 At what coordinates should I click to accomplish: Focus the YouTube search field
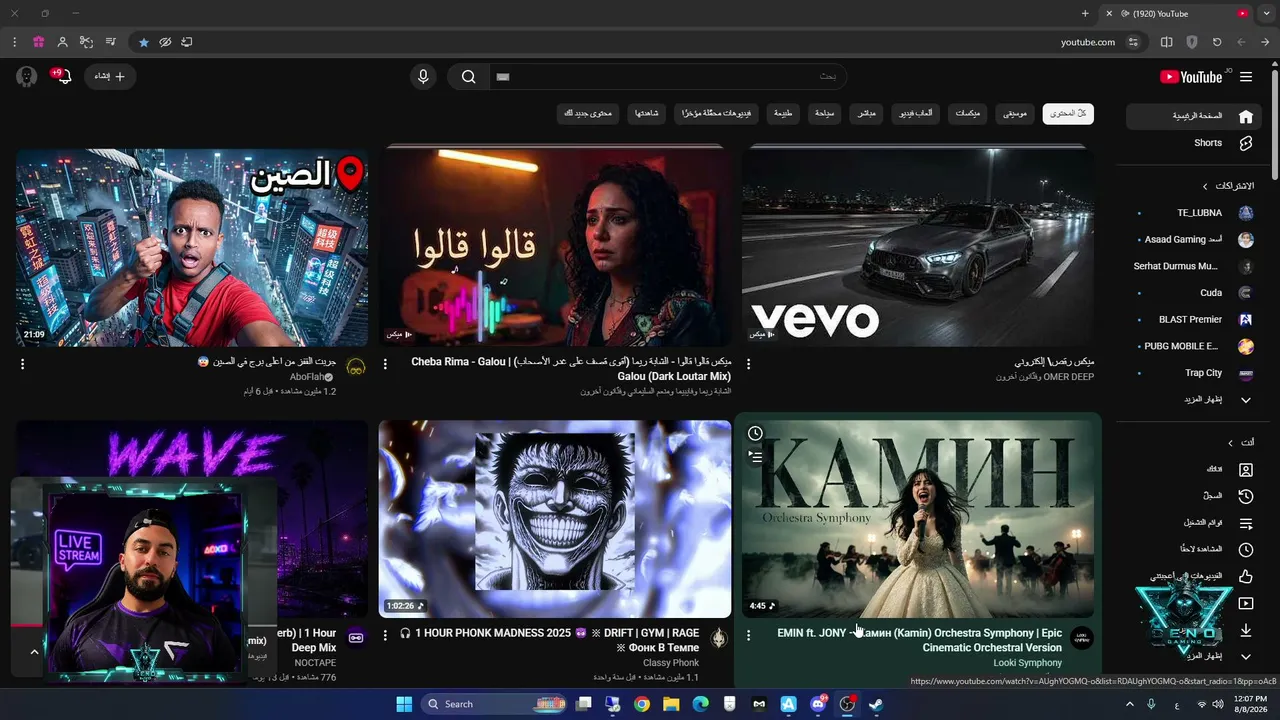667,77
